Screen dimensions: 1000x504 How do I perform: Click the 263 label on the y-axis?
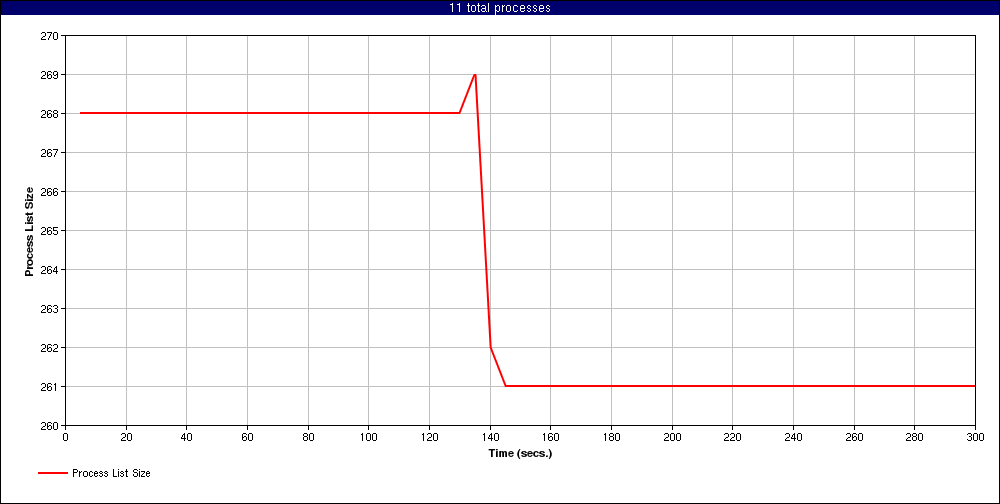[50, 309]
